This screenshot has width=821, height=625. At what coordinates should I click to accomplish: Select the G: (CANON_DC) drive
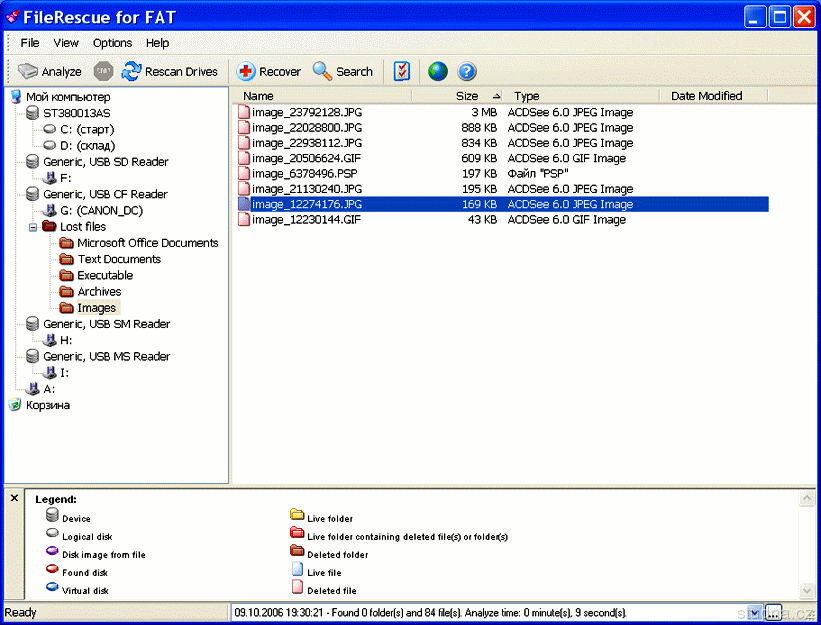coord(101,211)
